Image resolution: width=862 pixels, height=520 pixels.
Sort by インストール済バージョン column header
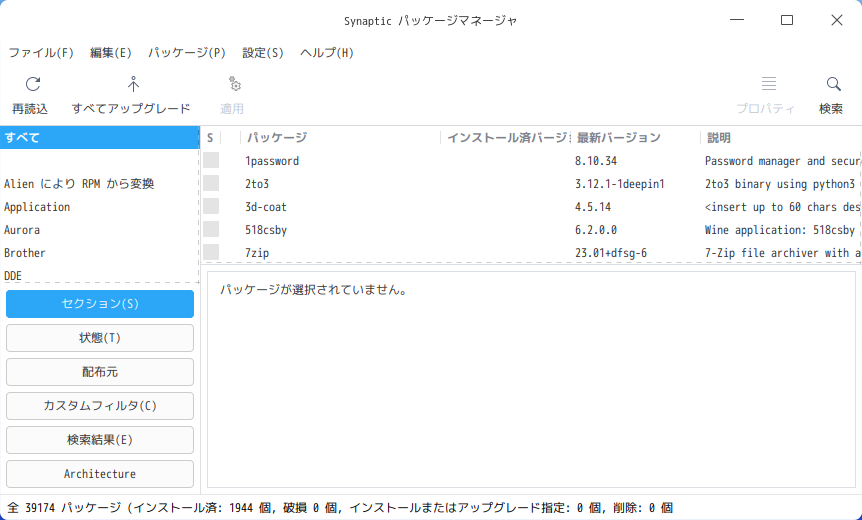tap(506, 137)
